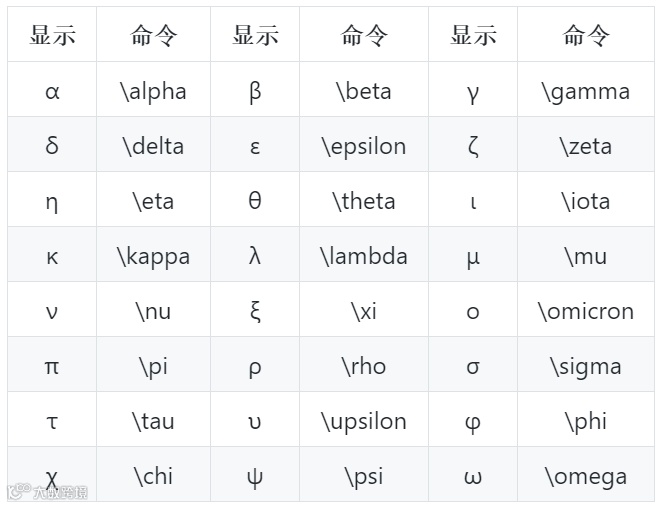Select the \gamma command cell
Image resolution: width=658 pixels, height=506 pixels.
[x=585, y=89]
